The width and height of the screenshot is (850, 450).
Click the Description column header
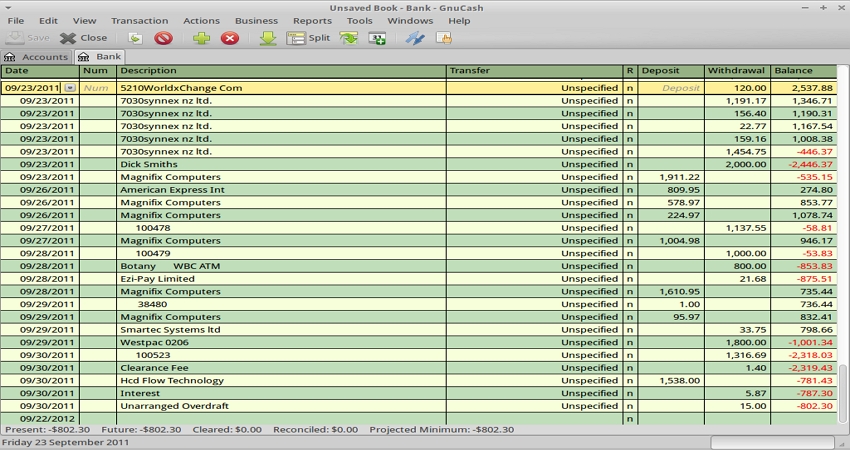[281, 70]
